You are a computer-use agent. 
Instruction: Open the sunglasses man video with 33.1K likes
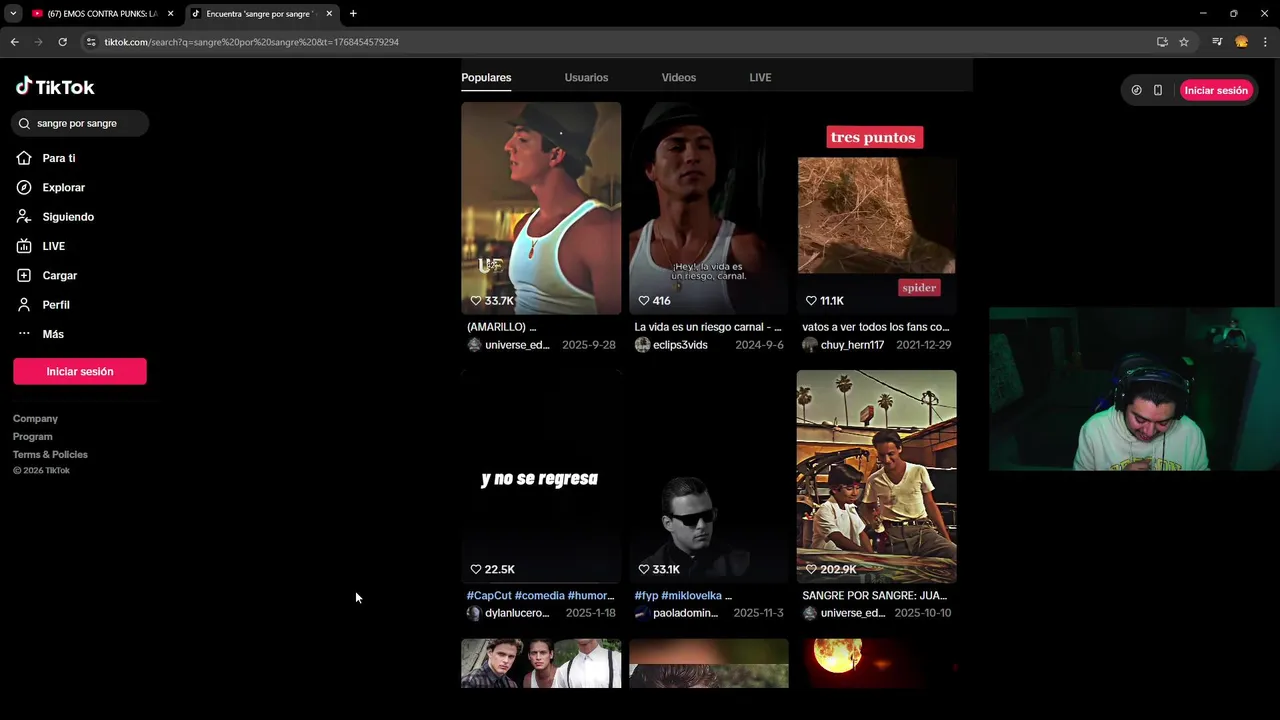(x=709, y=476)
